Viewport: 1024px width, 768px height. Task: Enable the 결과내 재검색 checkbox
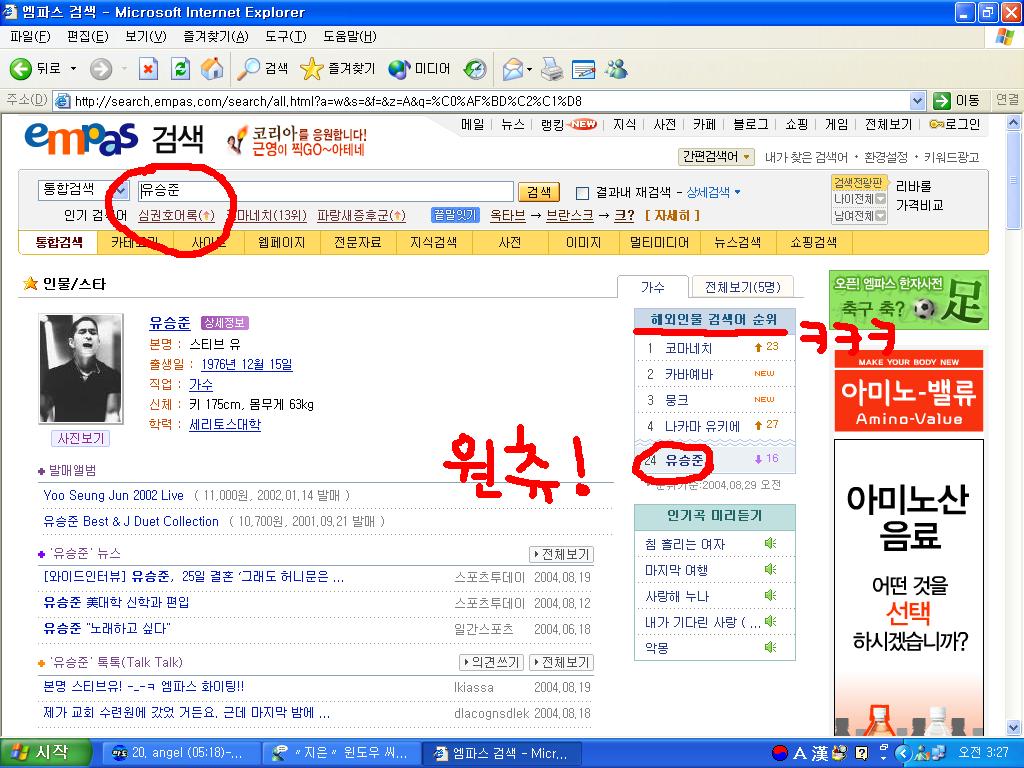582,193
